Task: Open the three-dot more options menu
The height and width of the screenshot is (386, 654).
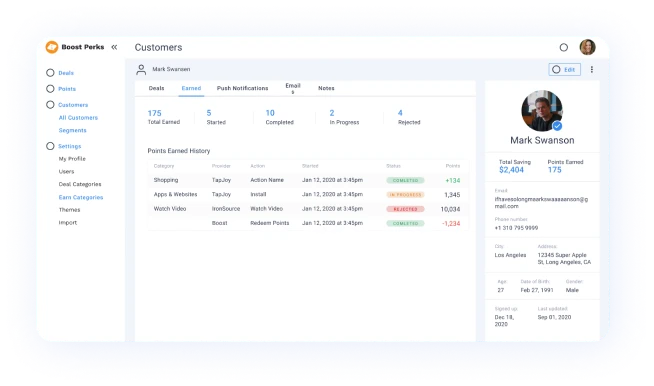Action: pyautogui.click(x=591, y=70)
